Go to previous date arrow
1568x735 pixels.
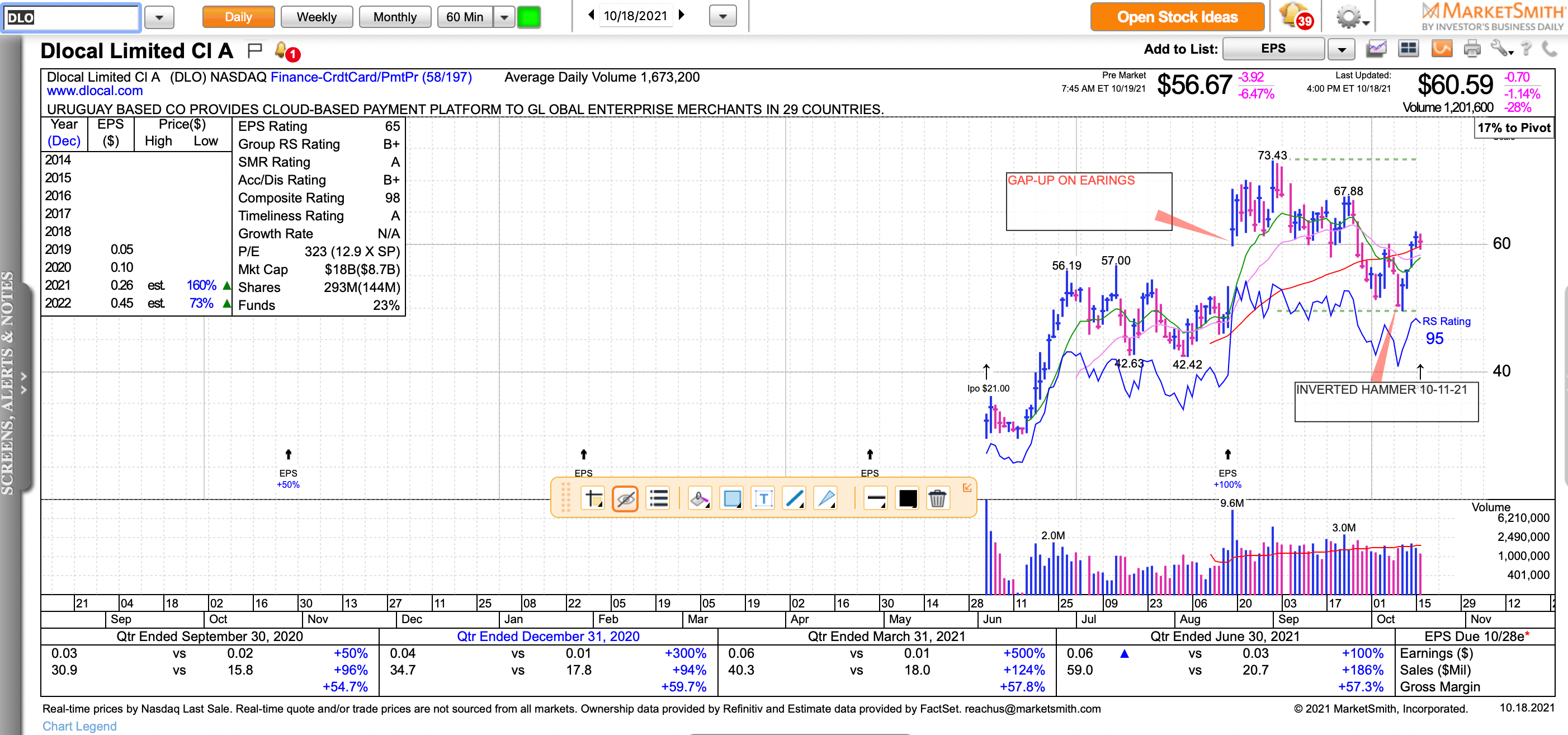591,15
